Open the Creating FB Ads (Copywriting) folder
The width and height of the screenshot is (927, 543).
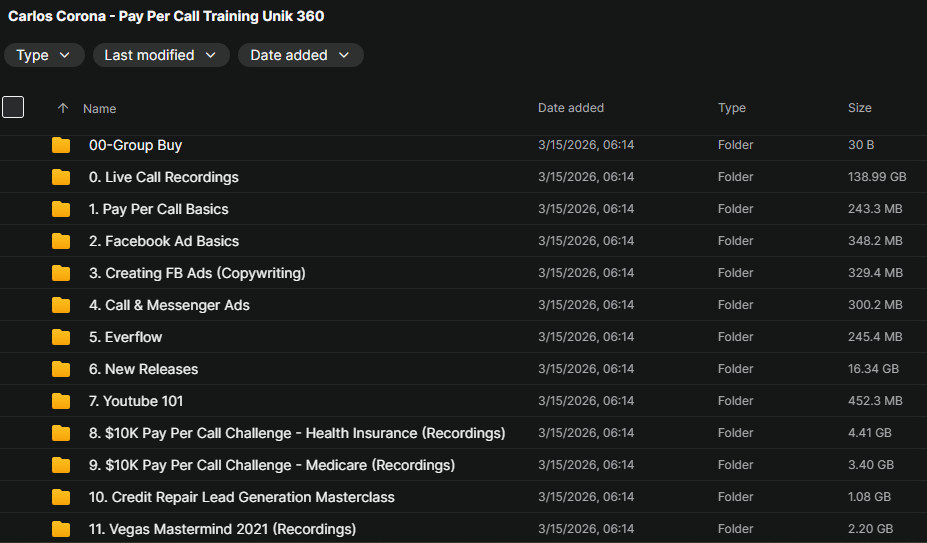[x=197, y=273]
